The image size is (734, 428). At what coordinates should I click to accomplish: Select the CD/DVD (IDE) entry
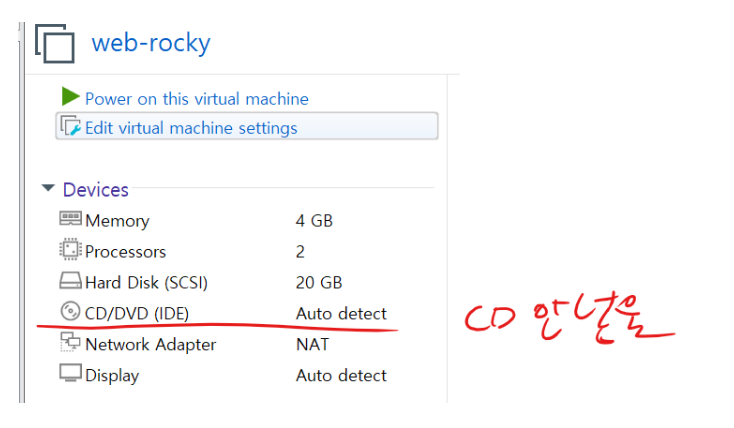pyautogui.click(x=137, y=314)
